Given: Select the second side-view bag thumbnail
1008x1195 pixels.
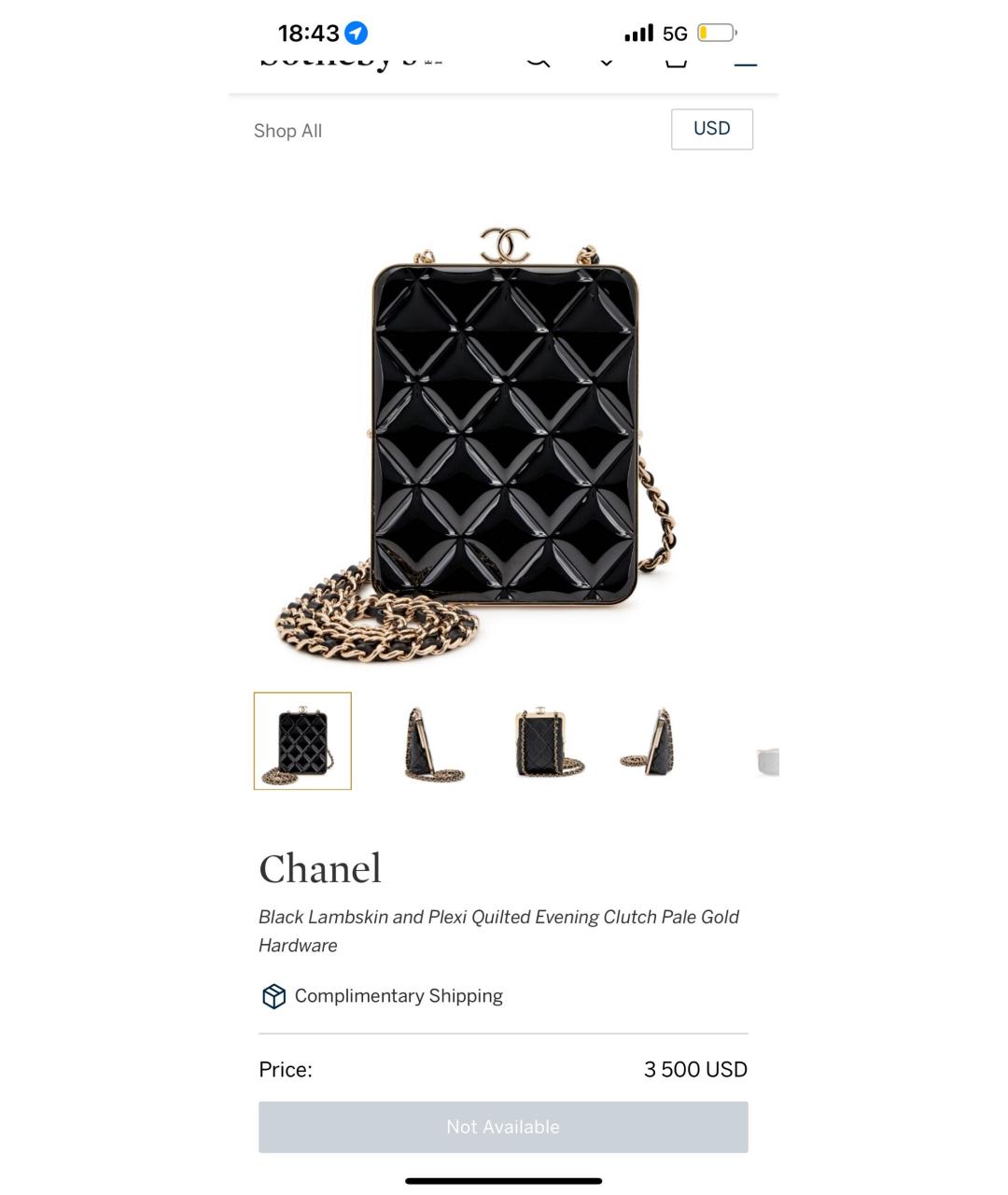Looking at the screenshot, I should coord(431,743).
